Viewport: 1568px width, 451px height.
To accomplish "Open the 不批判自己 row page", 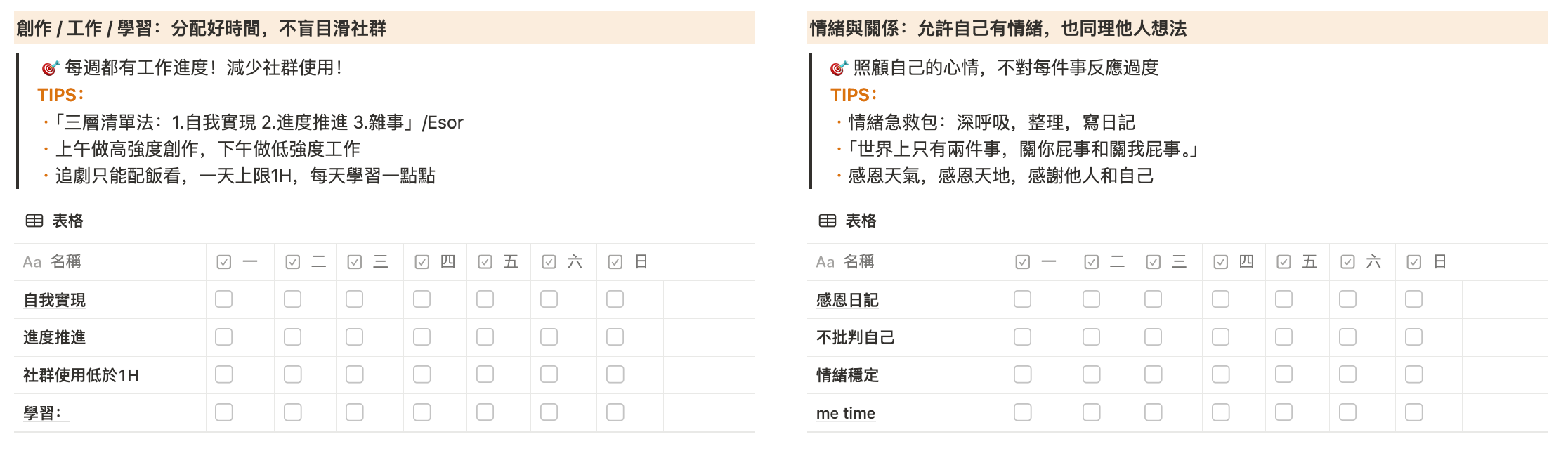I will (x=855, y=338).
